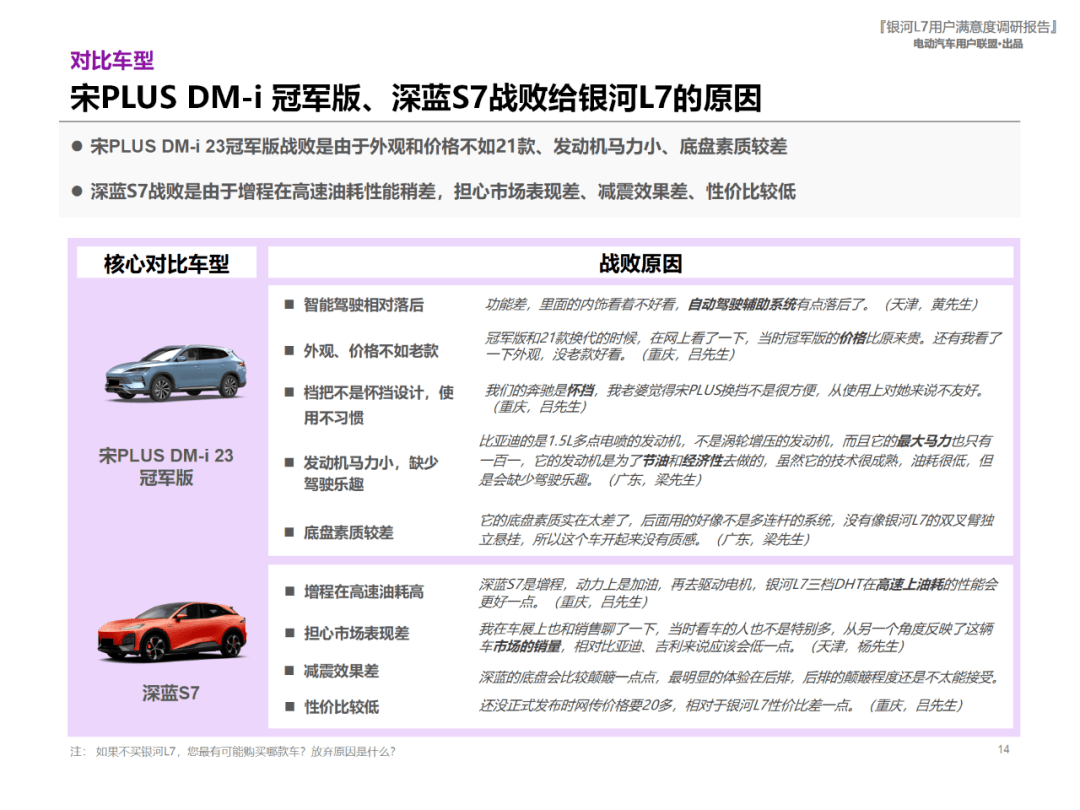
Task: Select the quote starting 还没正式发布时网传价格
Action: pos(720,705)
